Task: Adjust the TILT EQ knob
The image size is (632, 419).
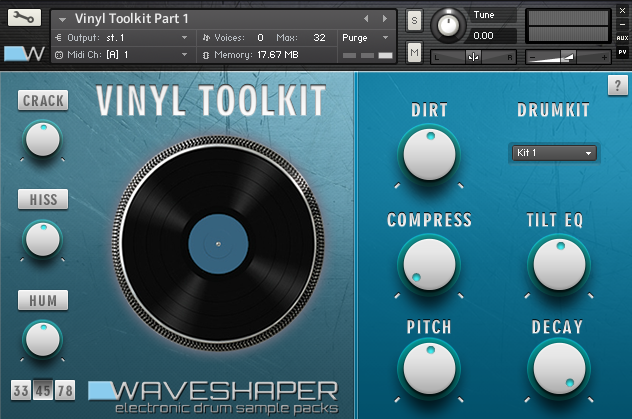Action: [x=559, y=265]
